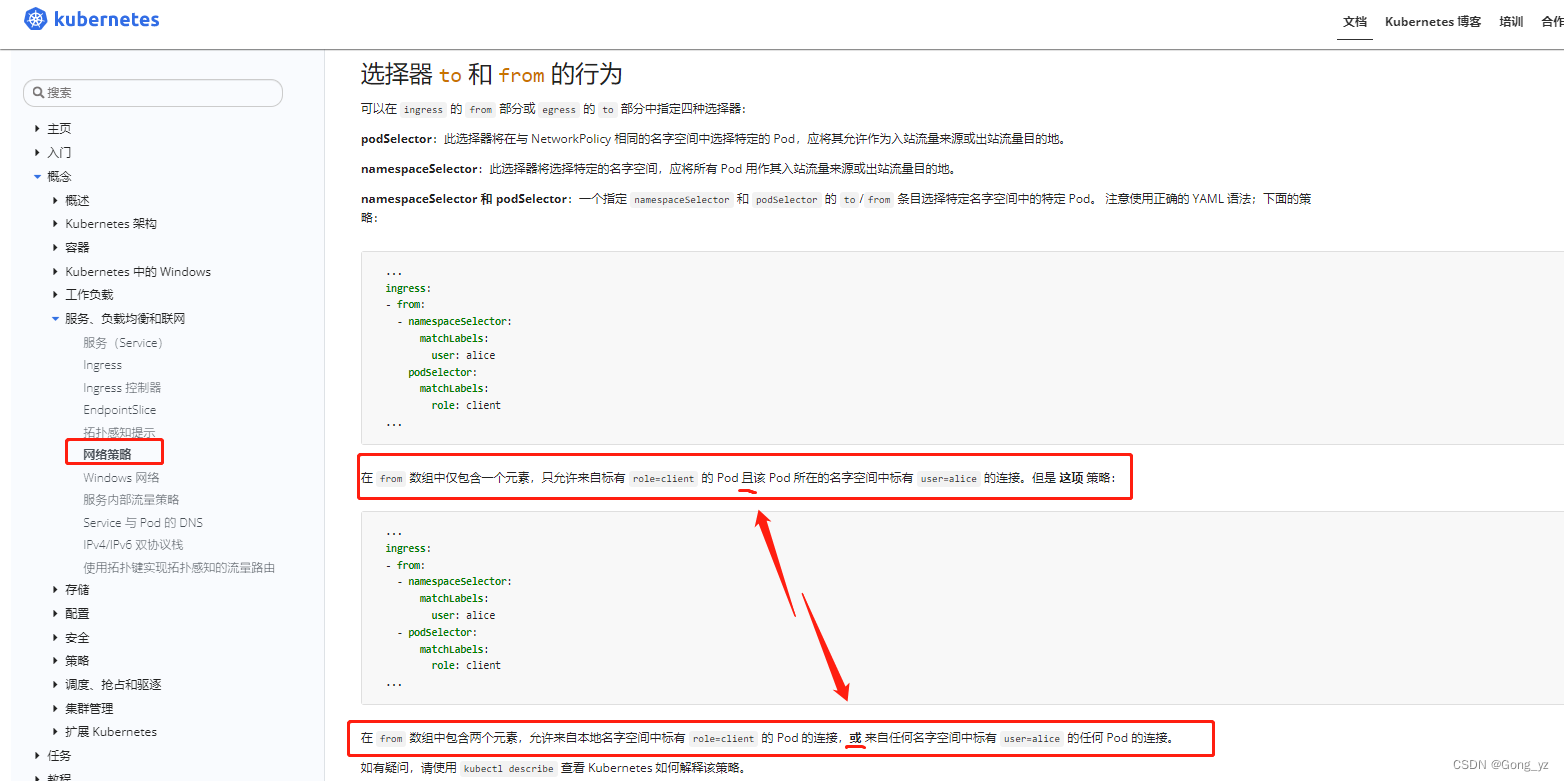Viewport: 1564px width, 781px height.
Task: Click the 扩展 Kubernetes sidebar entry
Action: (x=111, y=732)
